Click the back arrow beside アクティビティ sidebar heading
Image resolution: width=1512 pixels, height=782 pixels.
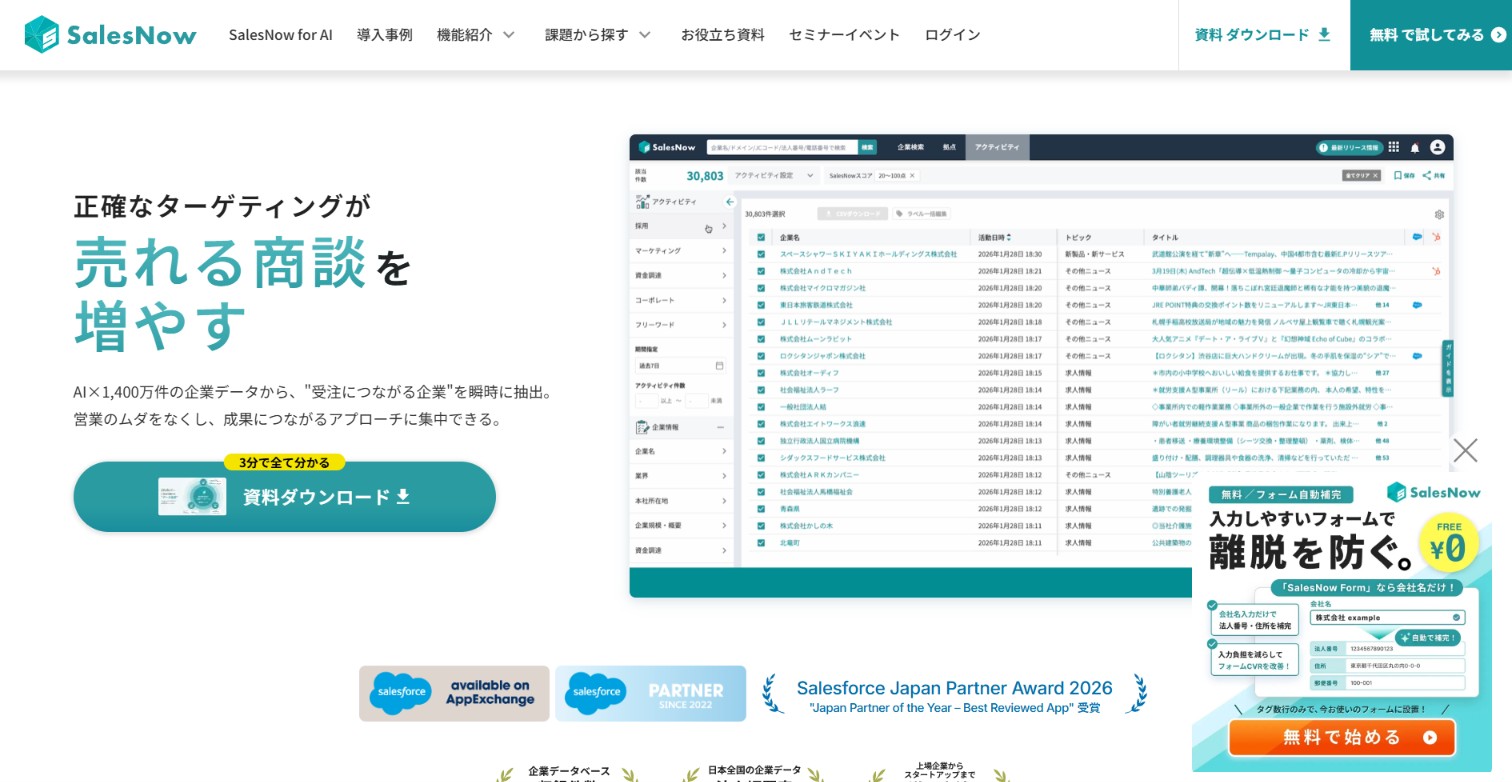coord(730,201)
